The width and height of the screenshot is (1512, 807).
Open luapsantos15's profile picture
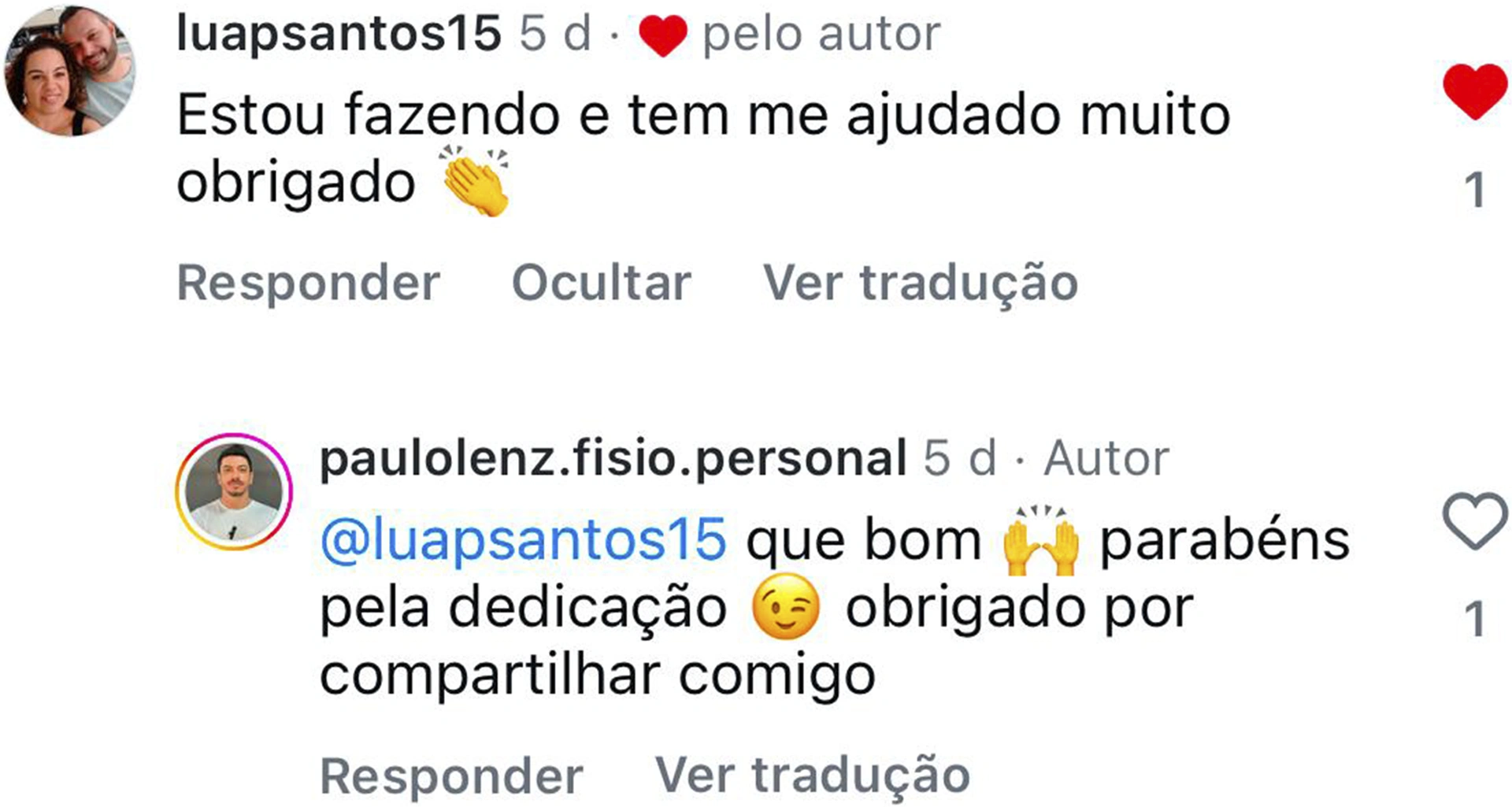click(70, 70)
